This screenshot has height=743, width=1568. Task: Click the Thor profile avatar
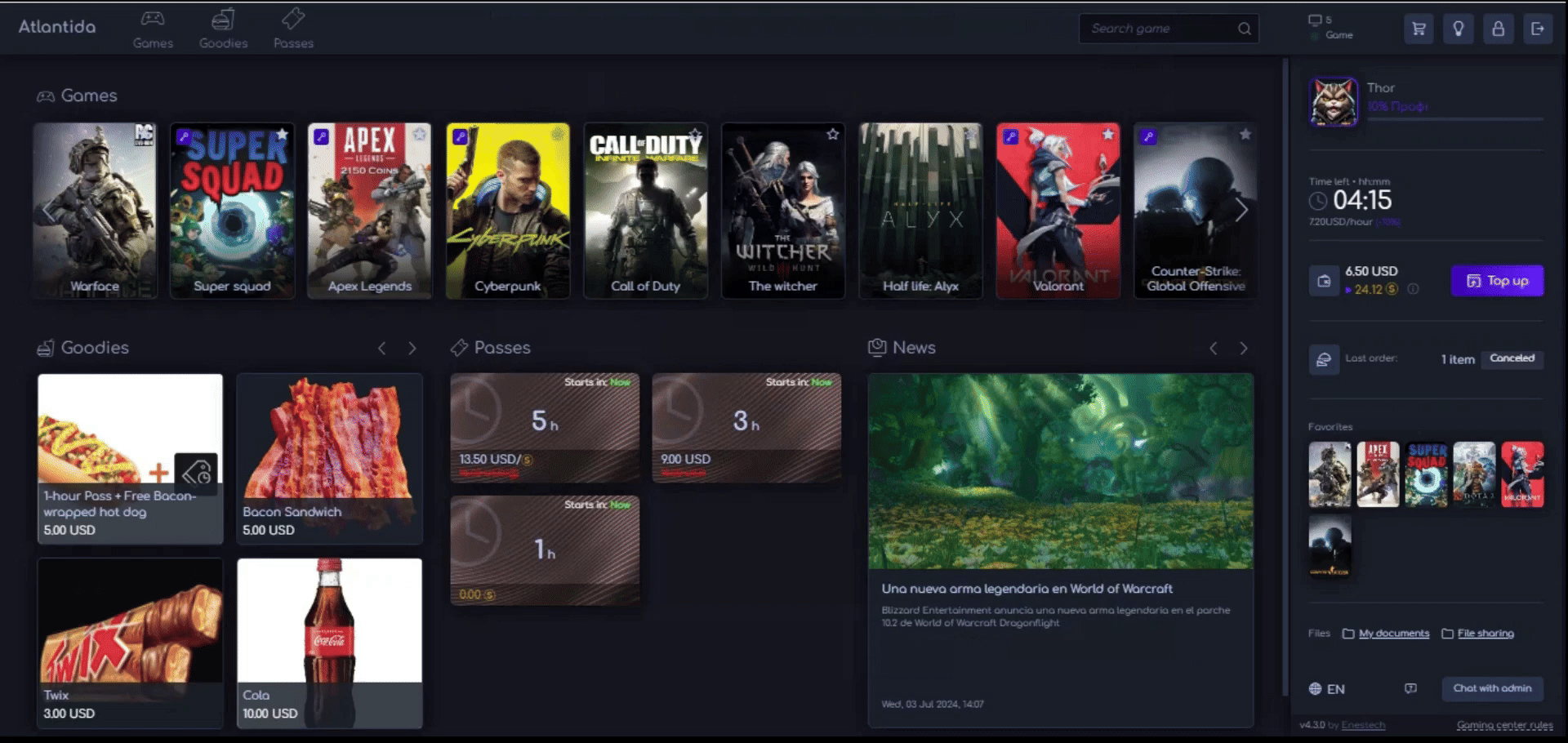[1334, 102]
